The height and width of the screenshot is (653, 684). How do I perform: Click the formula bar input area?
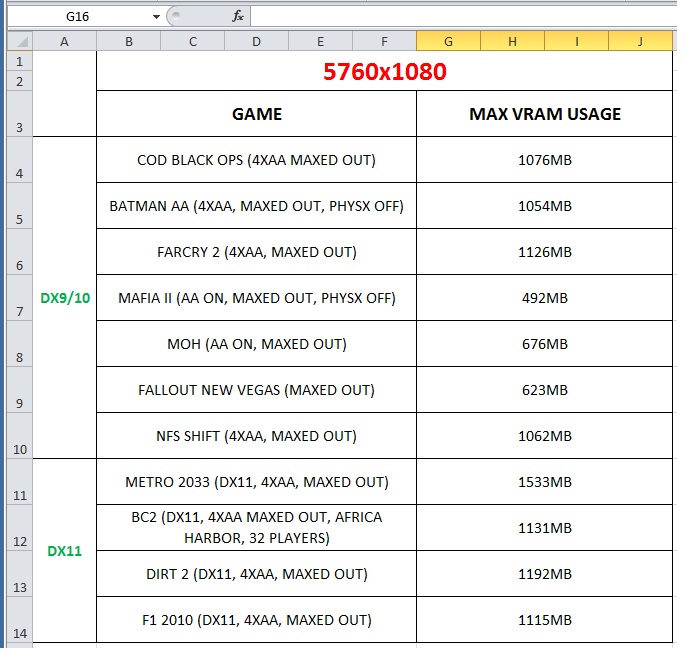click(x=464, y=17)
